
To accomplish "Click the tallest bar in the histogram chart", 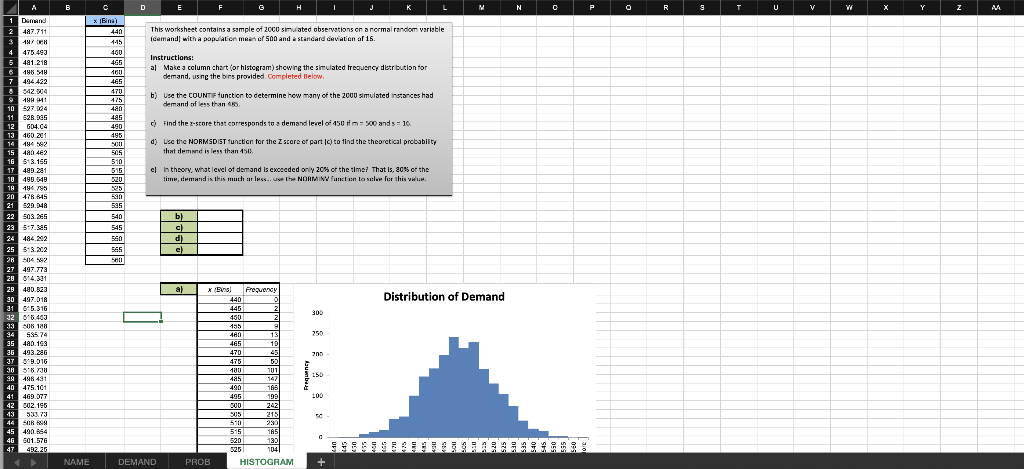I will (454, 387).
